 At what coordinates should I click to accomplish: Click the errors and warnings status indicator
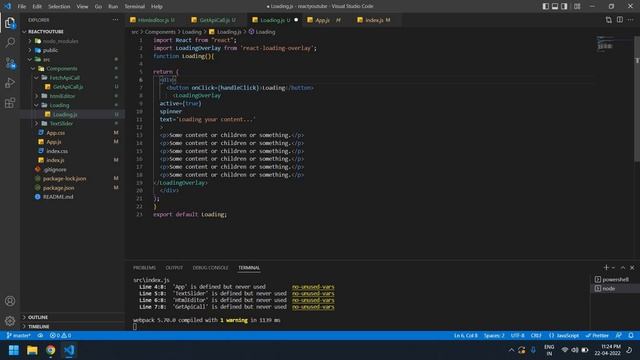(x=60, y=335)
